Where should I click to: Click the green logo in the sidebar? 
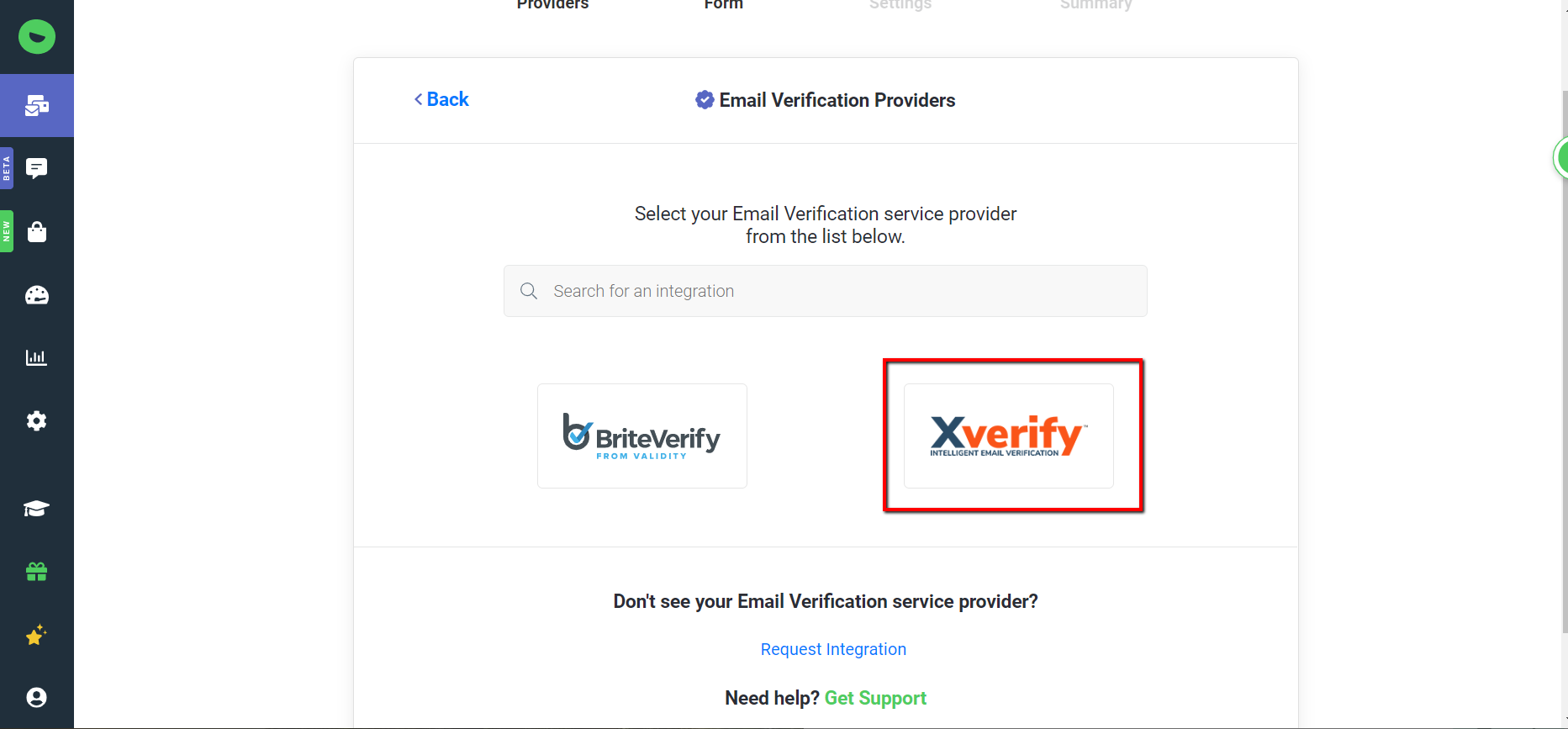pos(37,37)
